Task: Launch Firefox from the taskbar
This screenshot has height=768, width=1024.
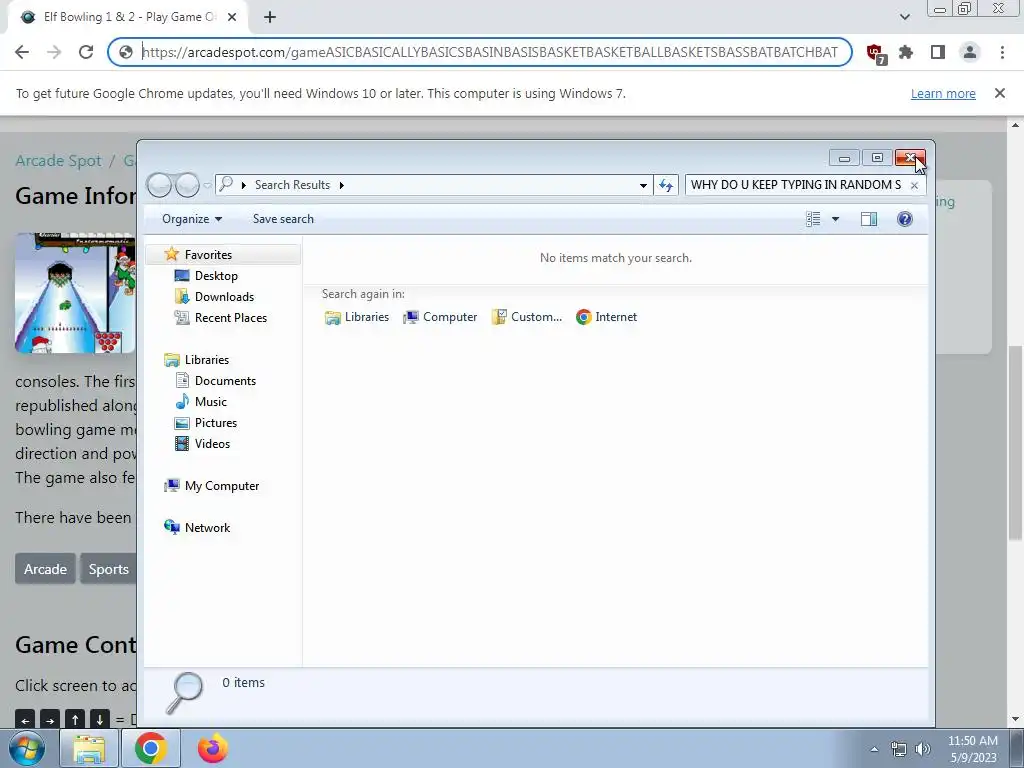Action: click(212, 748)
